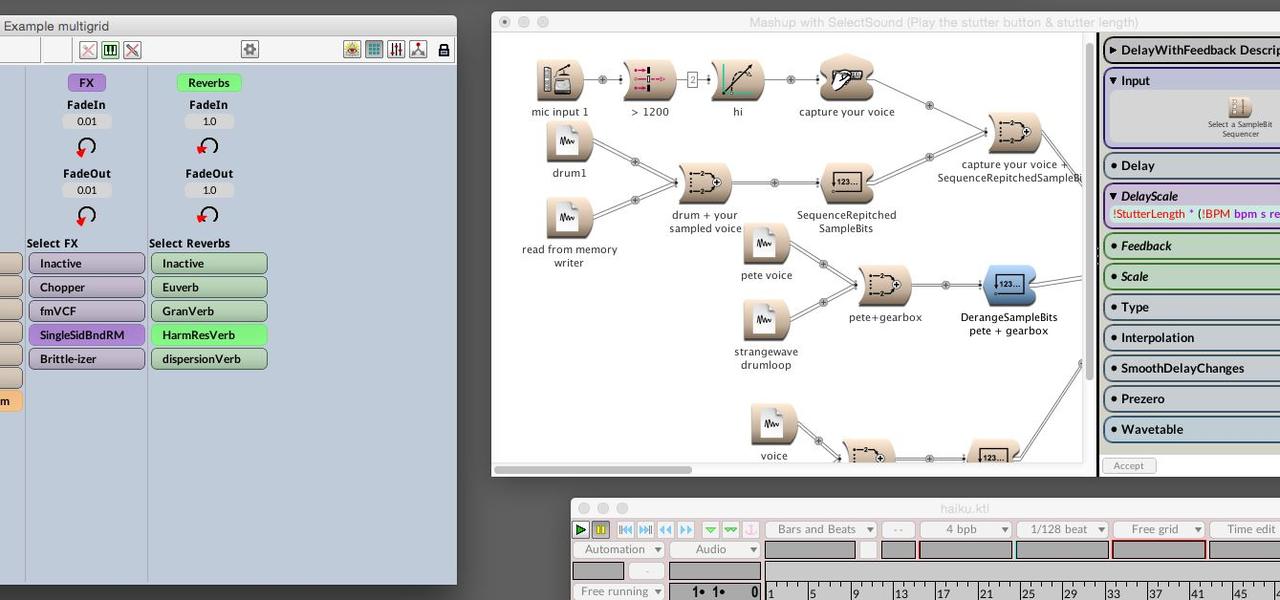The height and width of the screenshot is (600, 1280).
Task: Click the piano keyboard icon in multigrid toolbar
Action: point(110,50)
